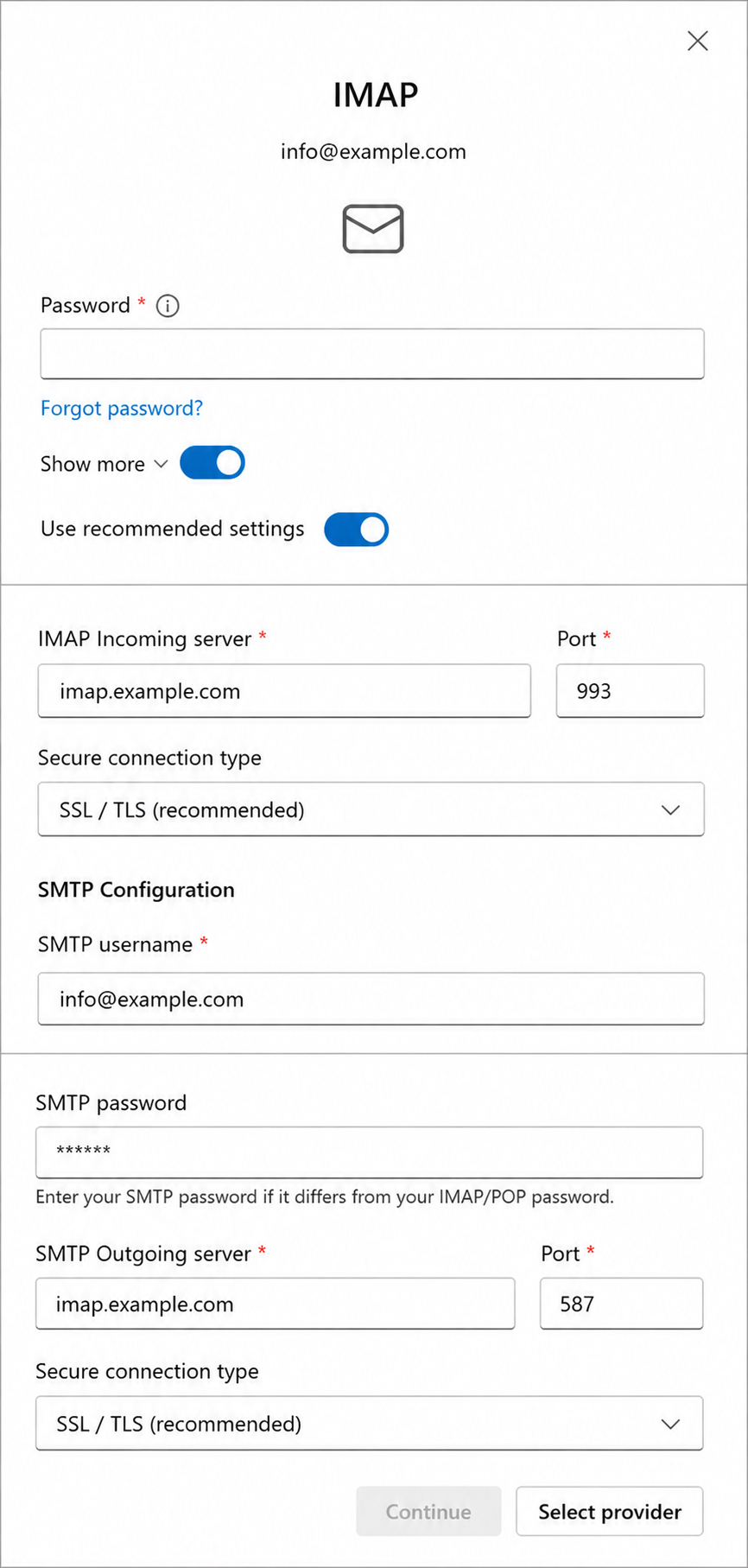Click the SMTP Configuration heading
The image size is (748, 1568).
tap(136, 890)
